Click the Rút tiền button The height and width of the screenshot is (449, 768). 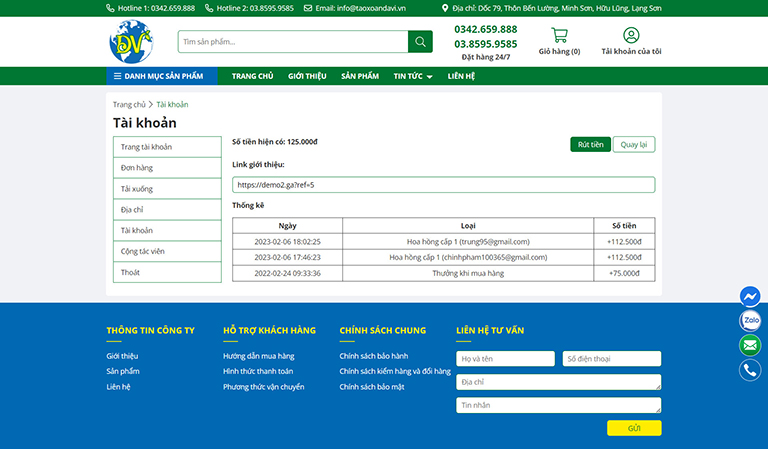590,144
